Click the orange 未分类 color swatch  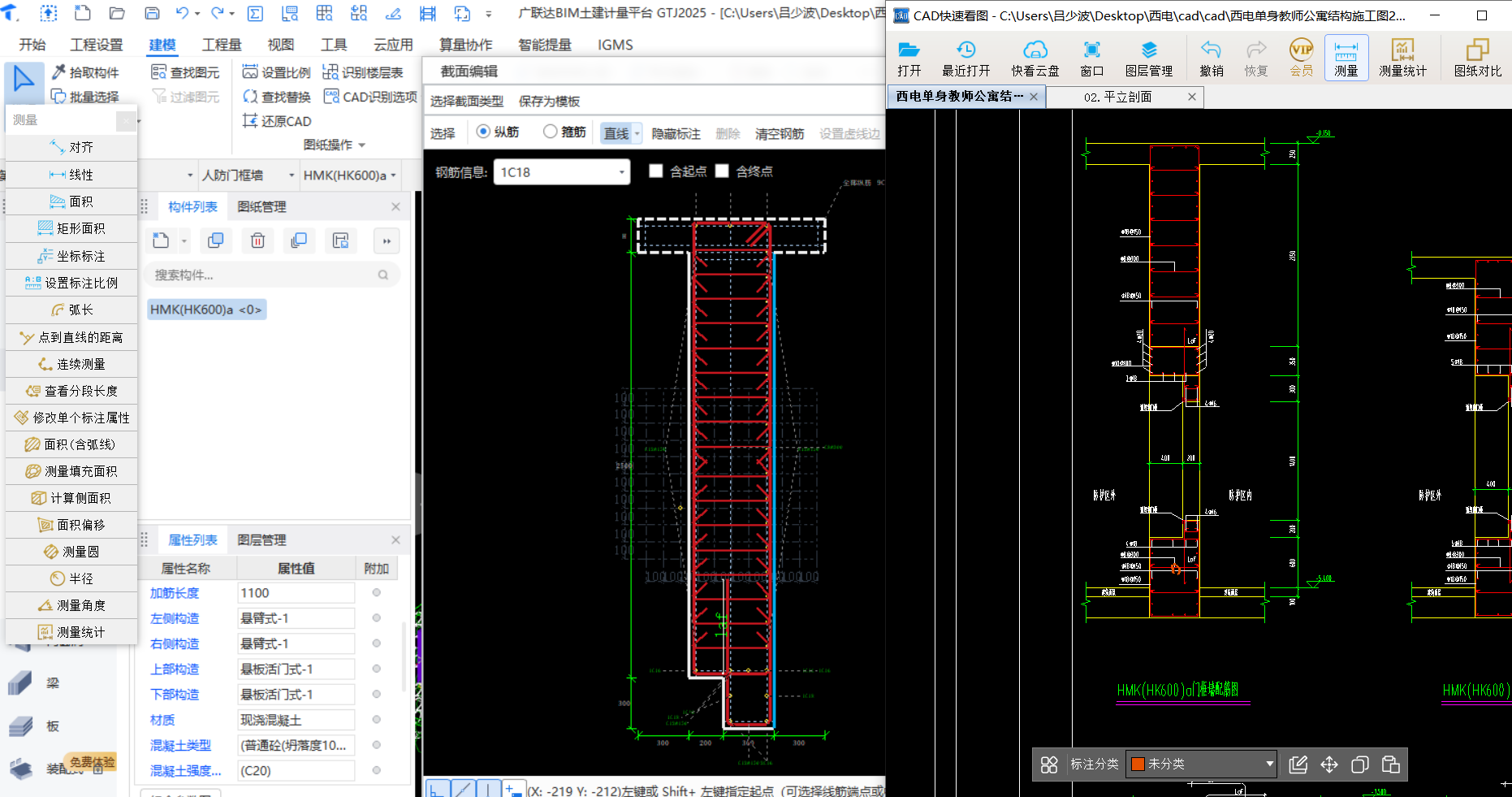point(1138,765)
